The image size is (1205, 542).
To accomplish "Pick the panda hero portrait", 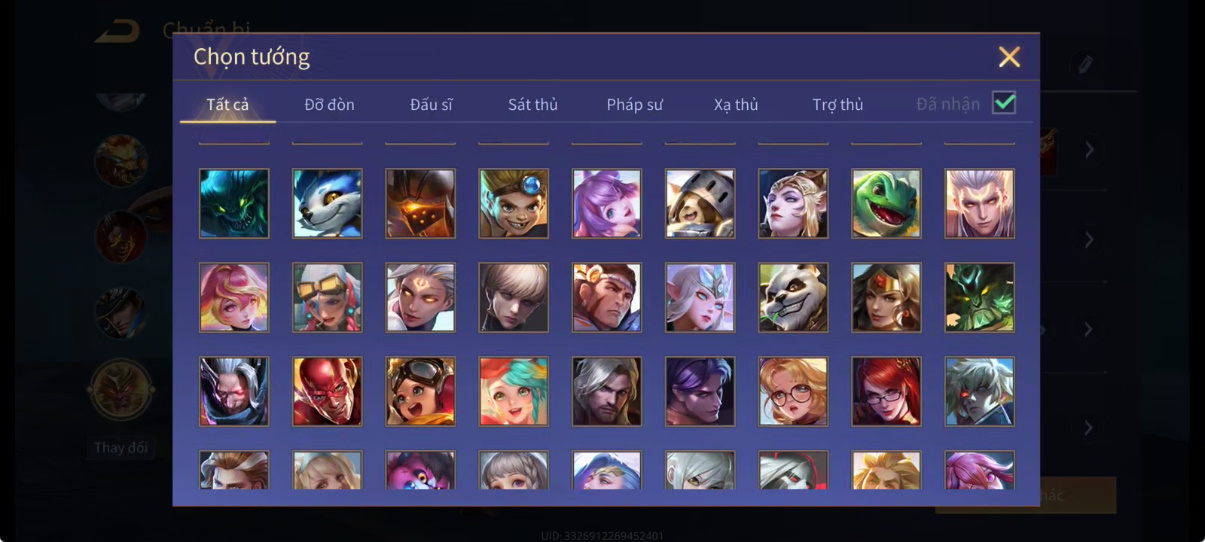I will [793, 297].
